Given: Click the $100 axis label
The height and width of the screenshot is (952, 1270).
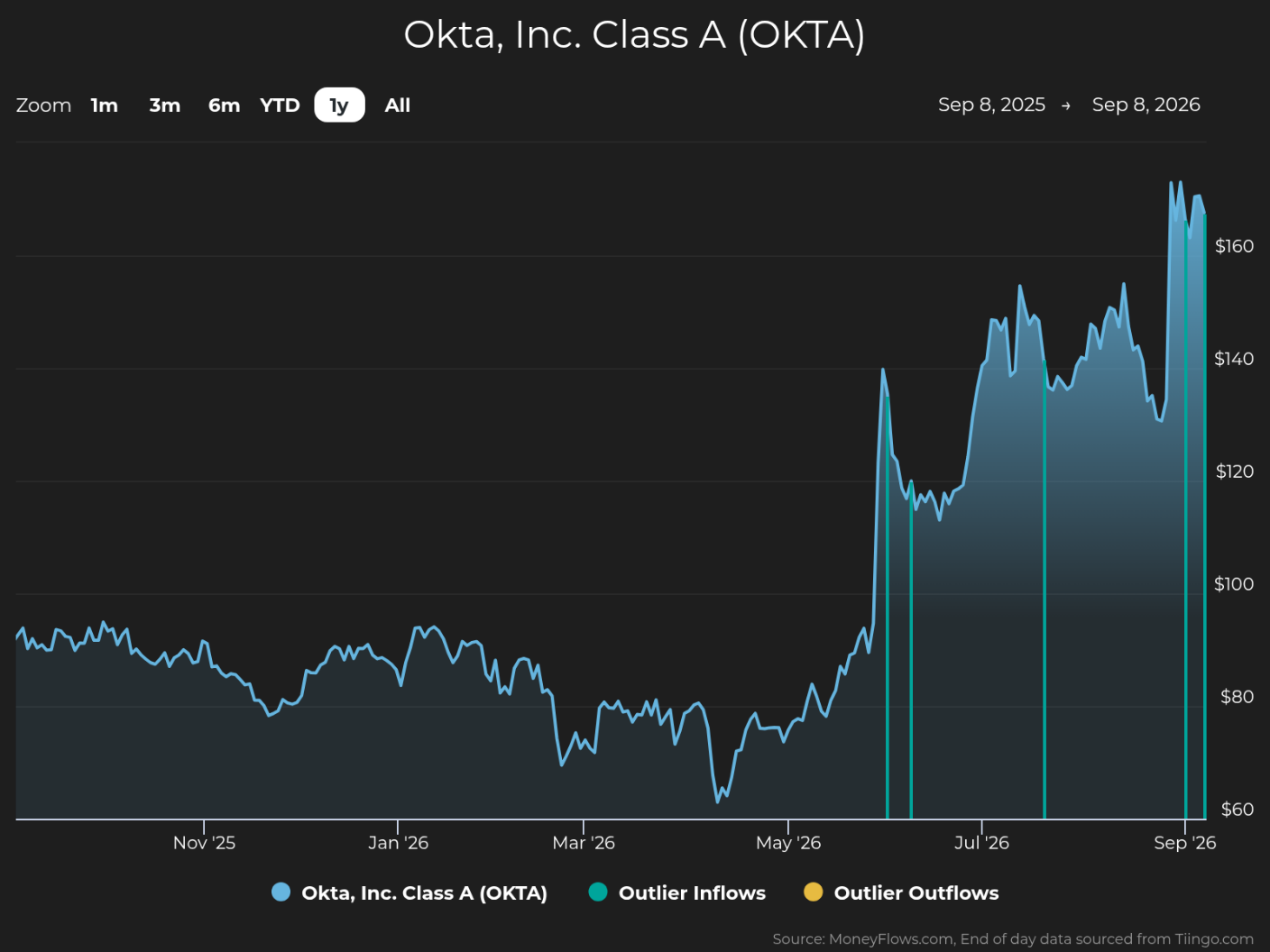Looking at the screenshot, I should pos(1234,584).
